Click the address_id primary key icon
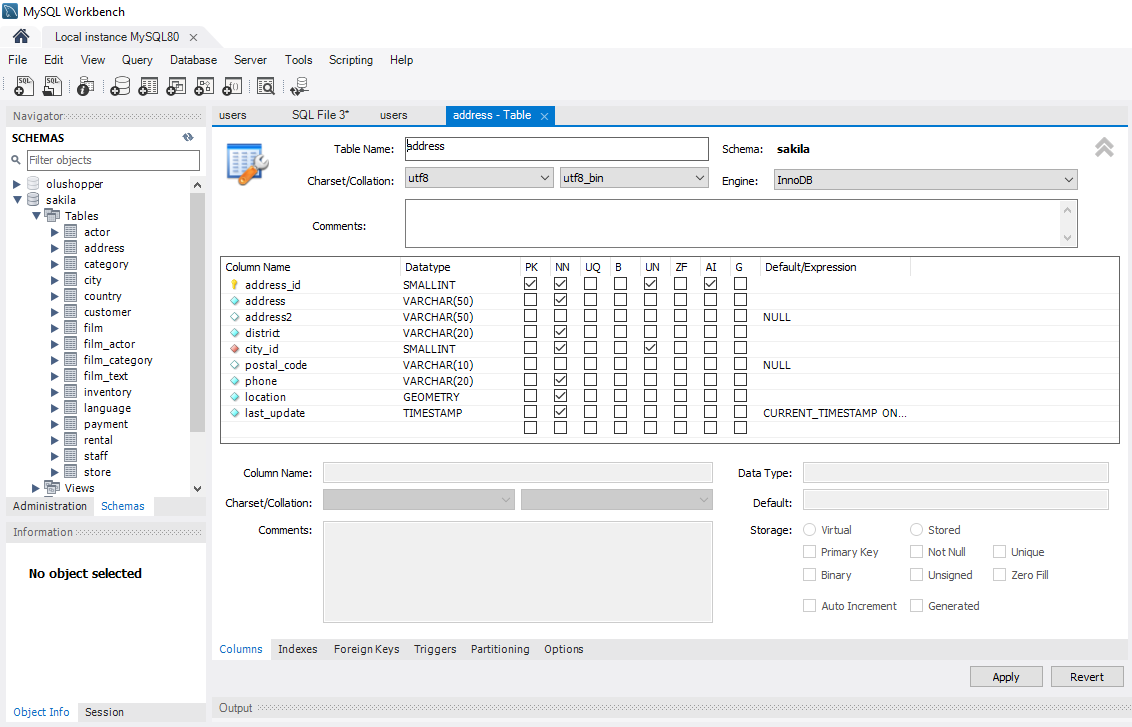Image resolution: width=1132 pixels, height=727 pixels. pos(235,284)
